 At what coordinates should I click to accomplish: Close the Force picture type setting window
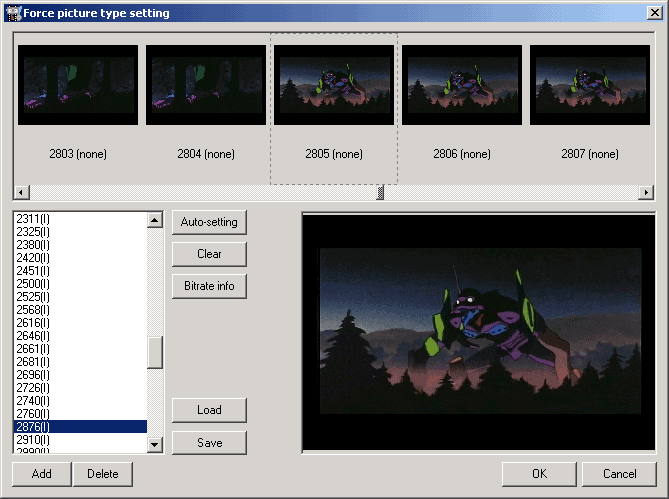point(654,13)
